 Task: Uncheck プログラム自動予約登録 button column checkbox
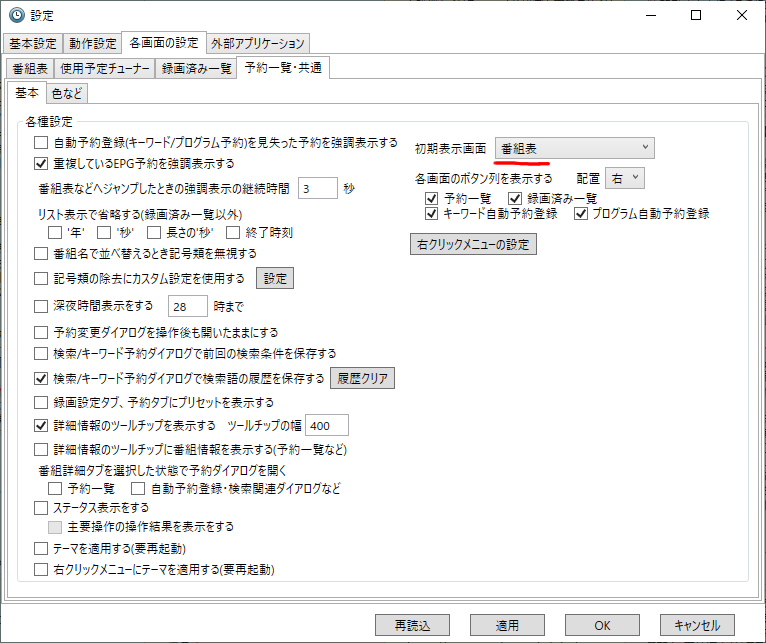point(581,214)
